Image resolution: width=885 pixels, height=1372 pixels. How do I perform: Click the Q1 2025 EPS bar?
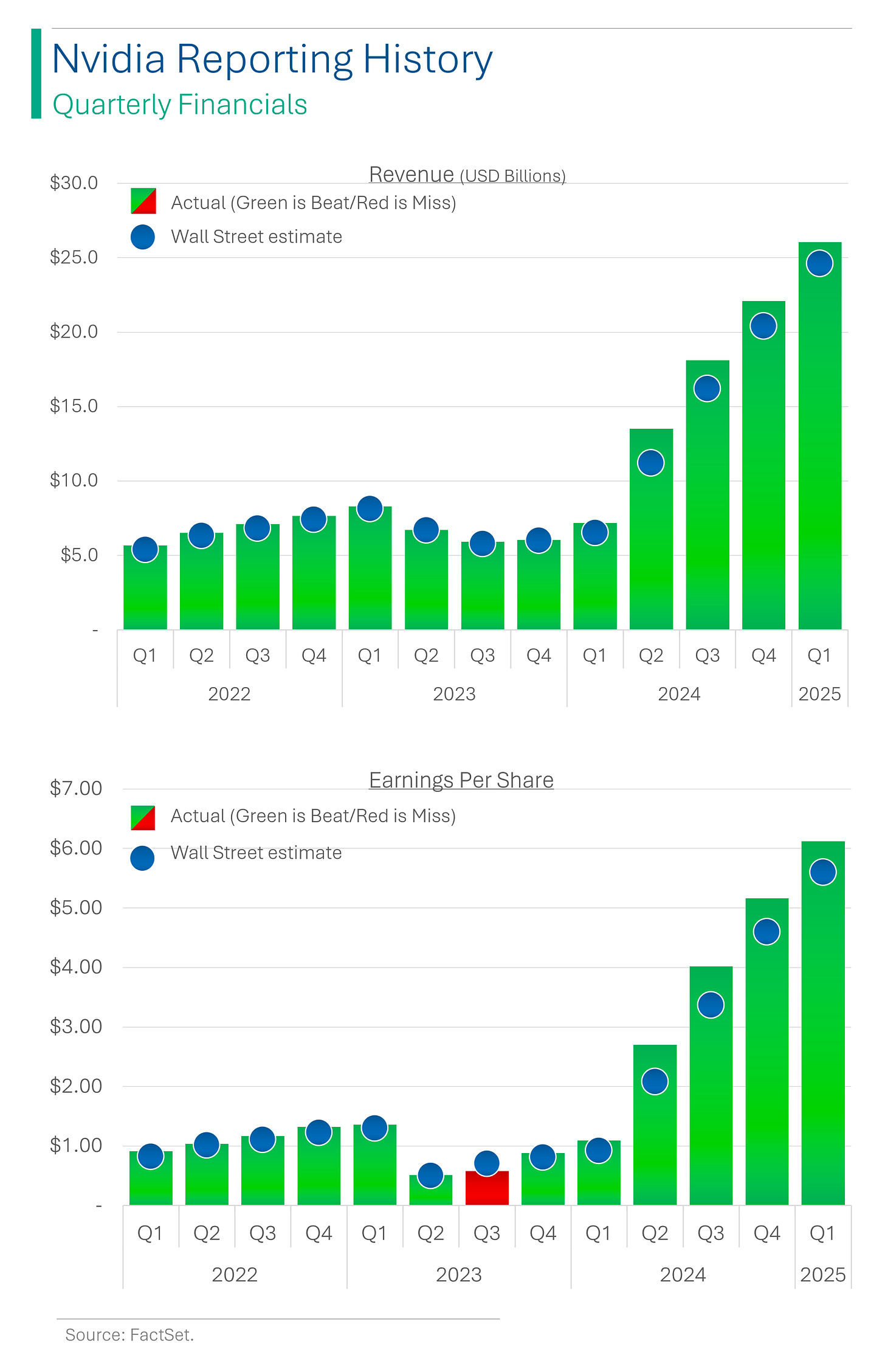pos(823,1023)
